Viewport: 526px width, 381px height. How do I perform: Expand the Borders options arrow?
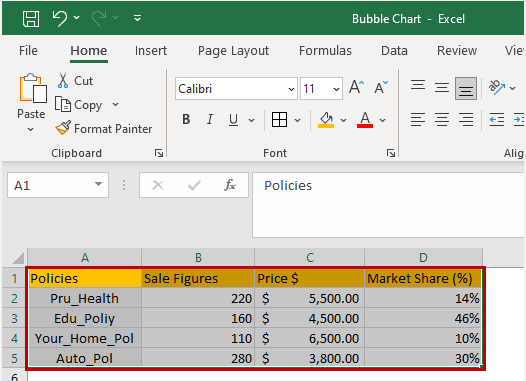pyautogui.click(x=297, y=120)
